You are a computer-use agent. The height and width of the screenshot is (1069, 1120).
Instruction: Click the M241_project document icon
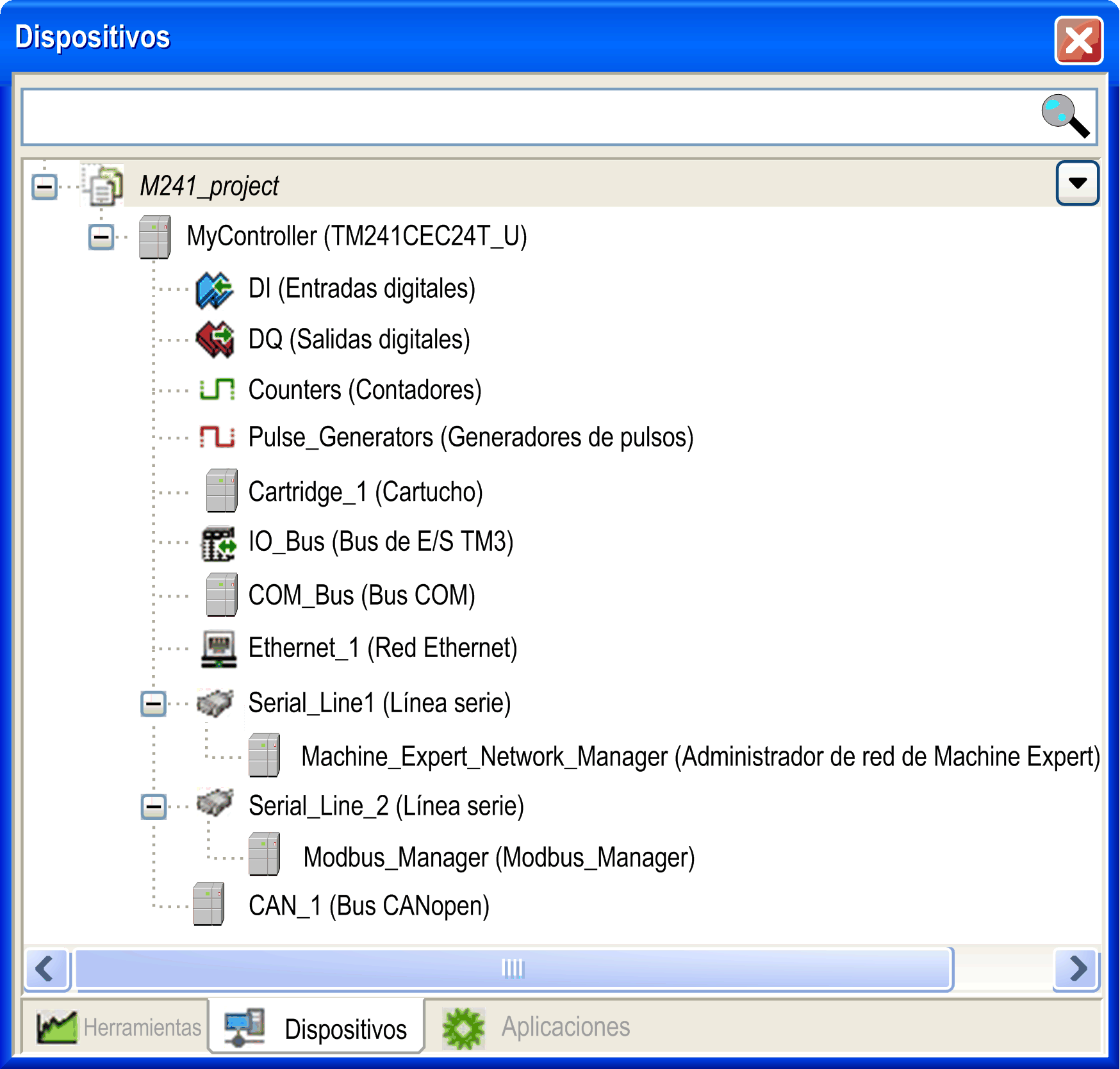tap(103, 186)
